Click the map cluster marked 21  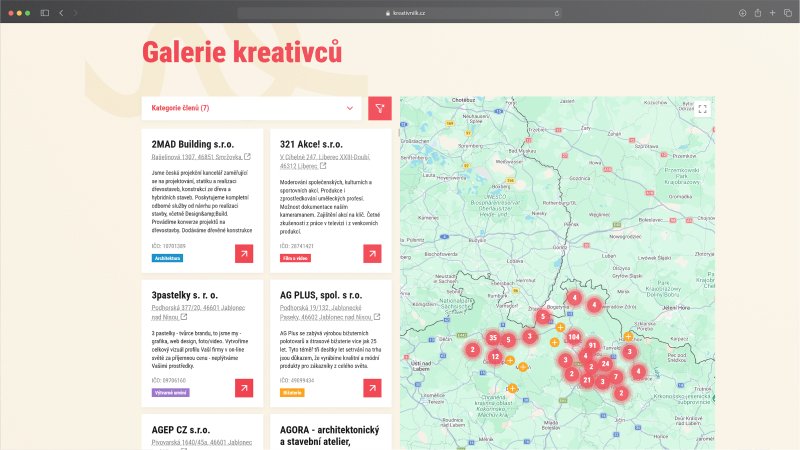point(587,380)
